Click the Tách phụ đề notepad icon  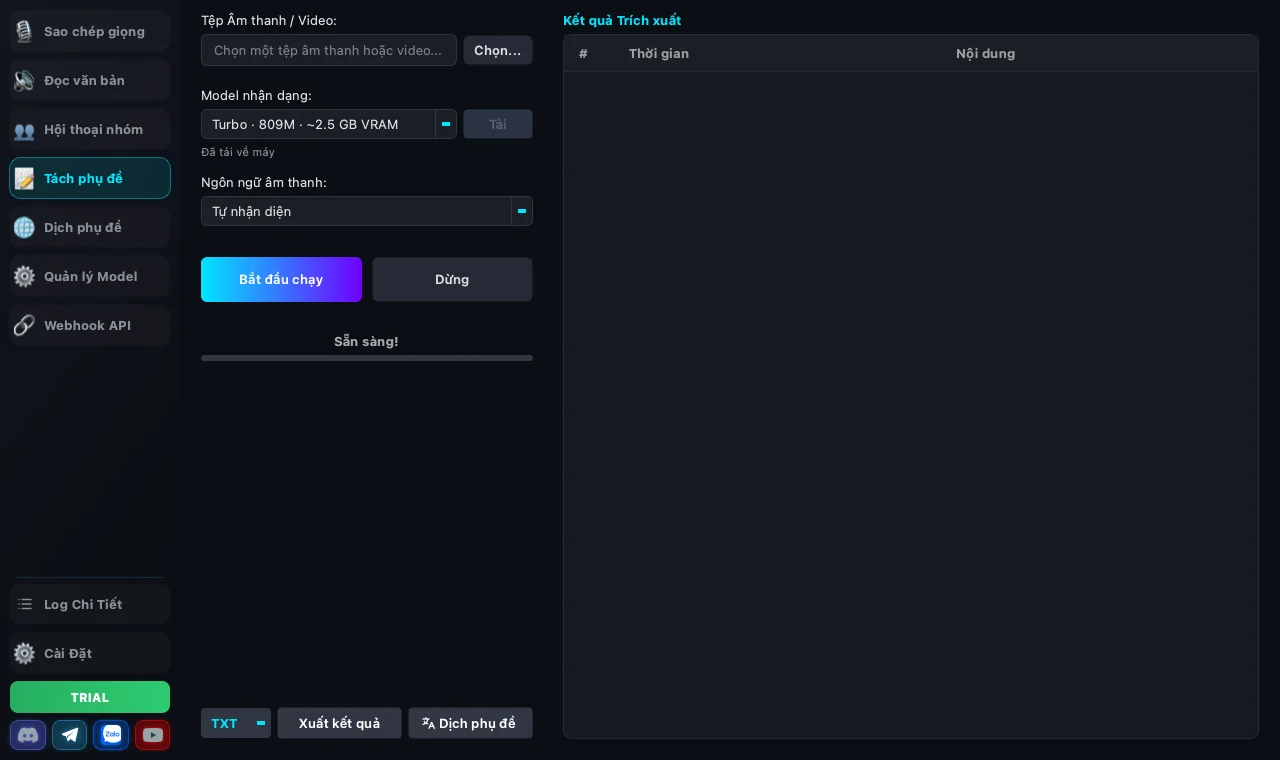click(24, 178)
